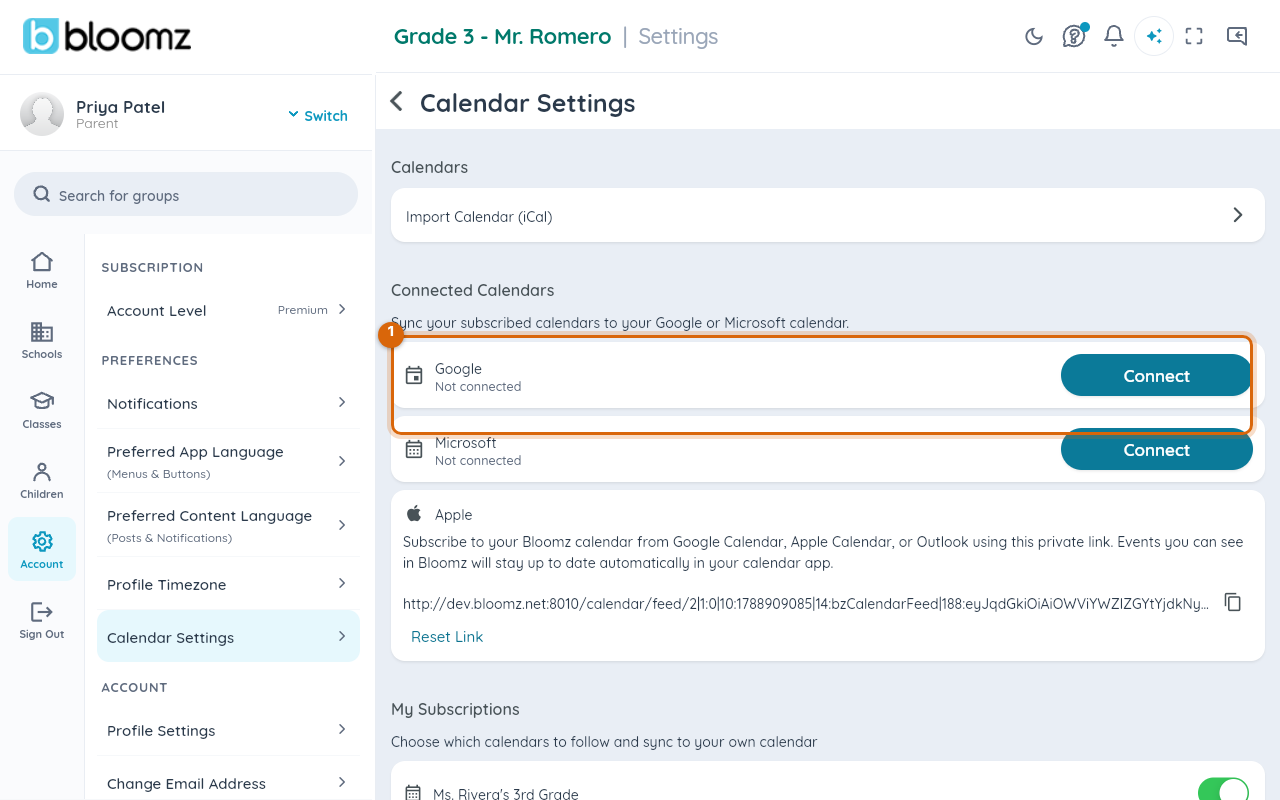Image resolution: width=1280 pixels, height=800 pixels.
Task: Click Reset Link
Action: (447, 636)
